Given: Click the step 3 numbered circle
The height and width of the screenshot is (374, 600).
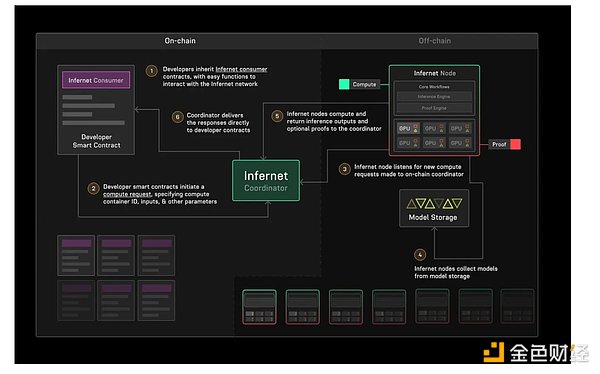Looking at the screenshot, I should coord(345,169).
